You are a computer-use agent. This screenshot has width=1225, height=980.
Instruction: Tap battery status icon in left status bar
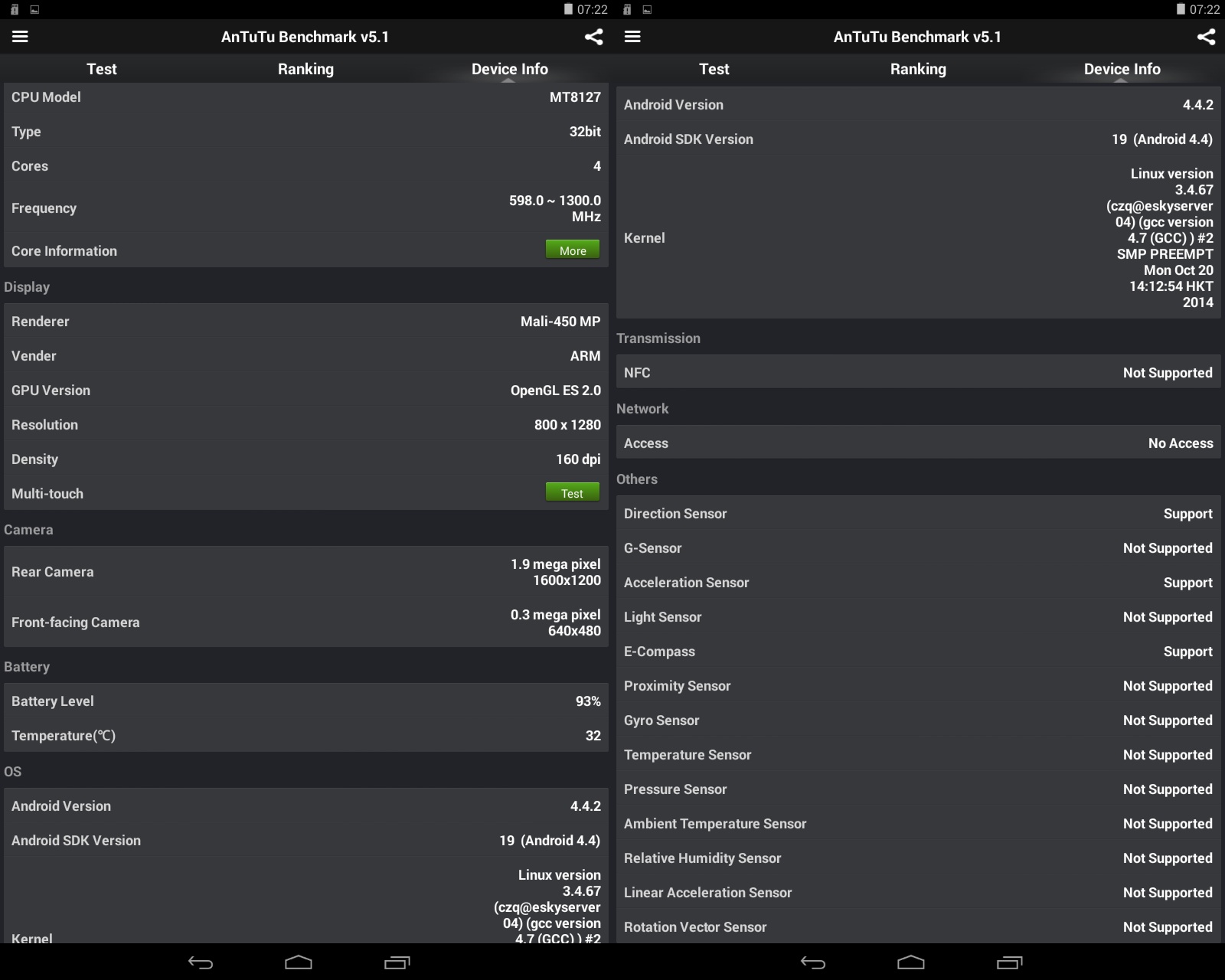click(568, 9)
